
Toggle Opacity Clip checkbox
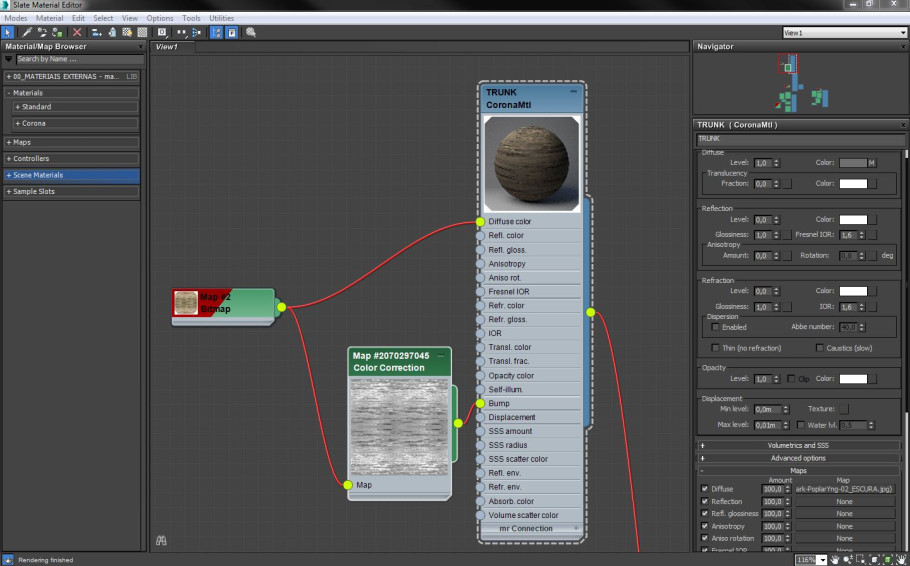click(x=791, y=378)
